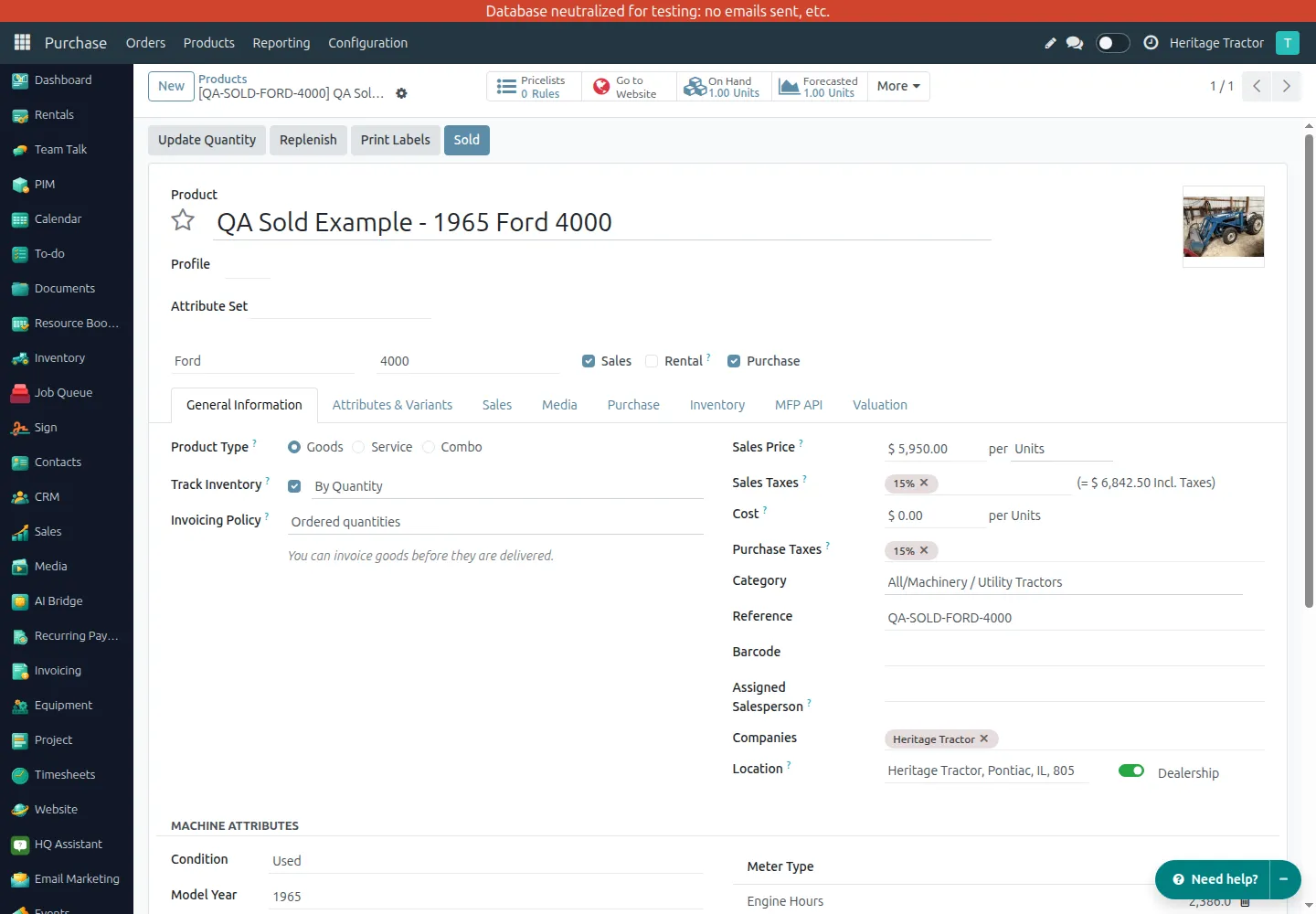Go to previous record arrow
The width and height of the screenshot is (1316, 914).
(1257, 86)
